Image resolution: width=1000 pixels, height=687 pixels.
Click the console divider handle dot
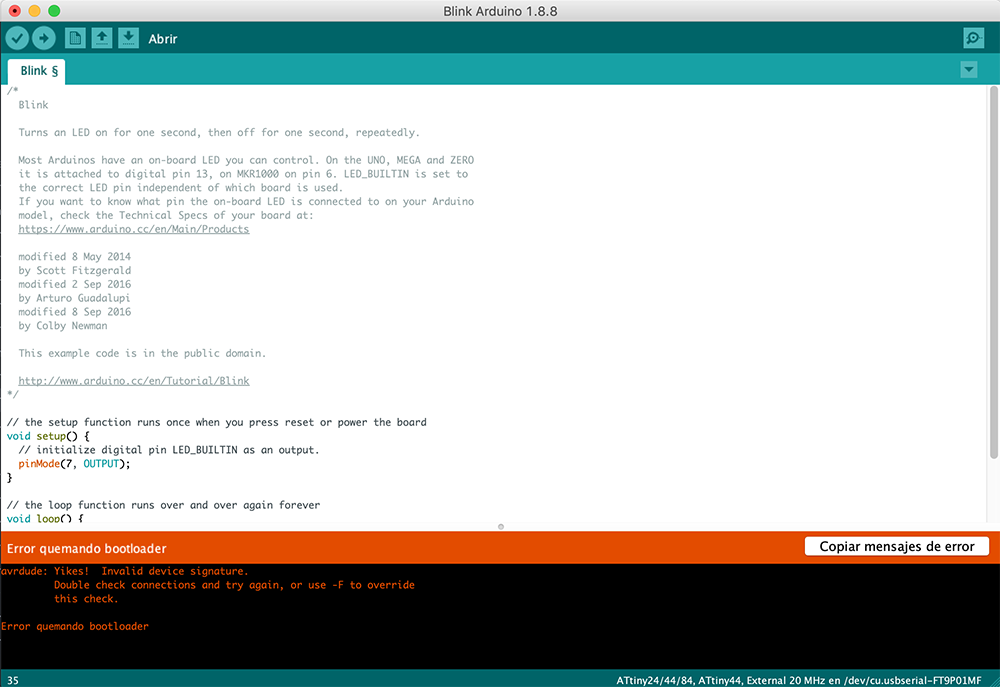pyautogui.click(x=501, y=526)
